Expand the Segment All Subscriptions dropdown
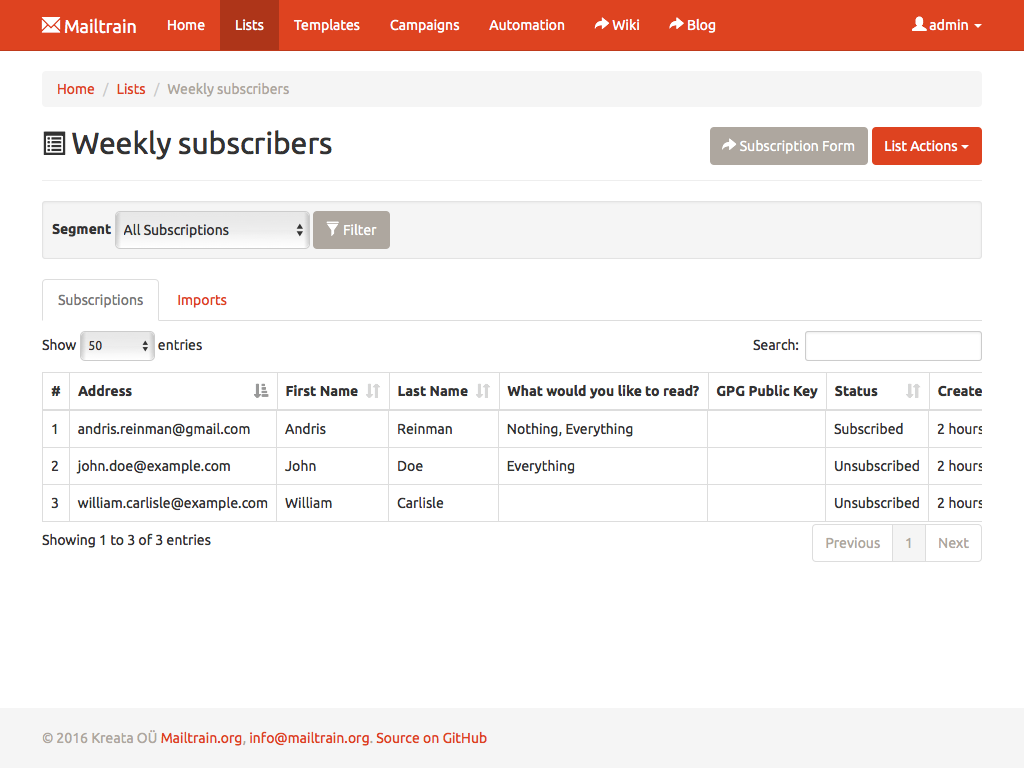 pos(213,230)
